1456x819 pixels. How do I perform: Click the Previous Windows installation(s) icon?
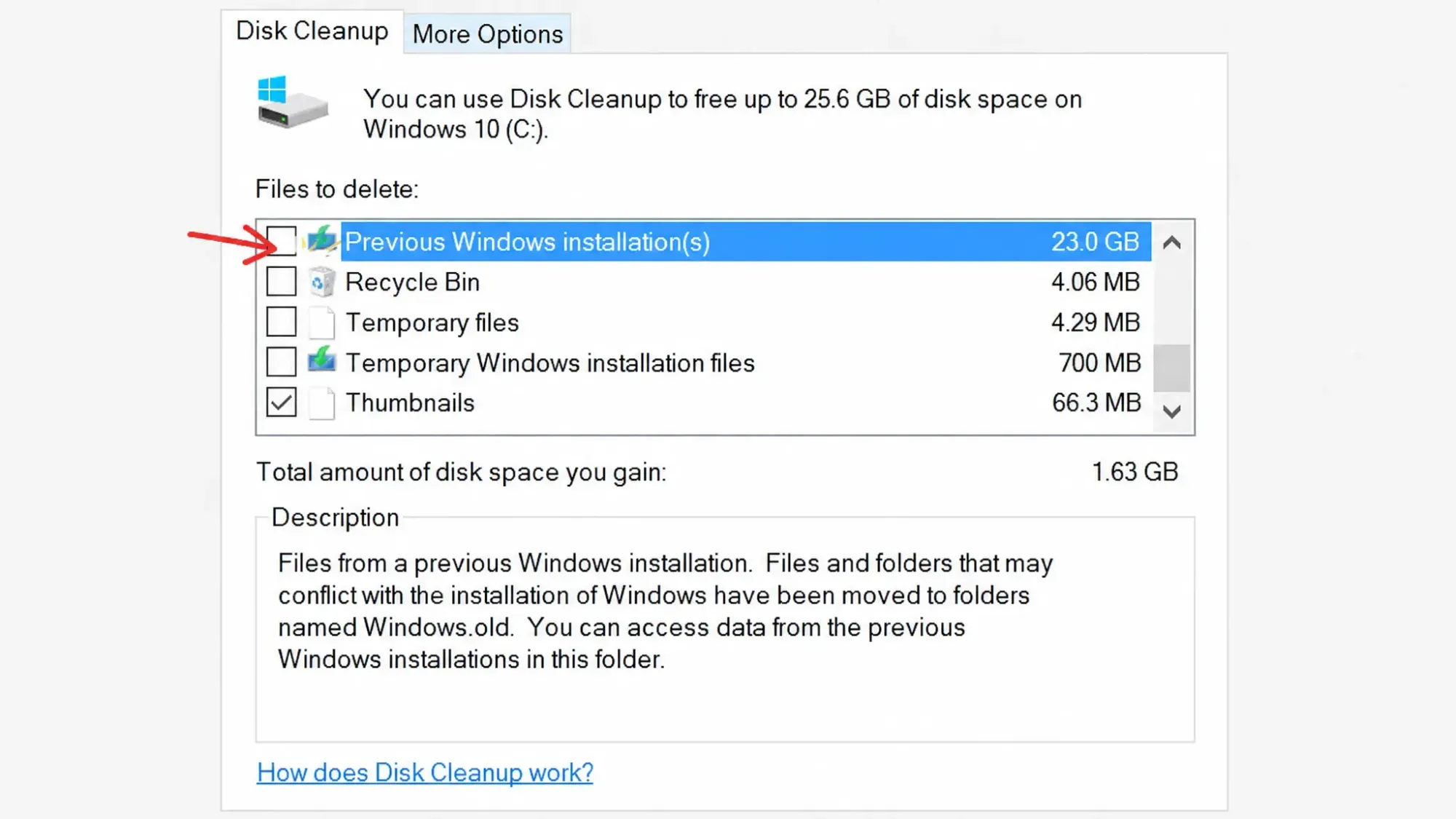pos(321,241)
